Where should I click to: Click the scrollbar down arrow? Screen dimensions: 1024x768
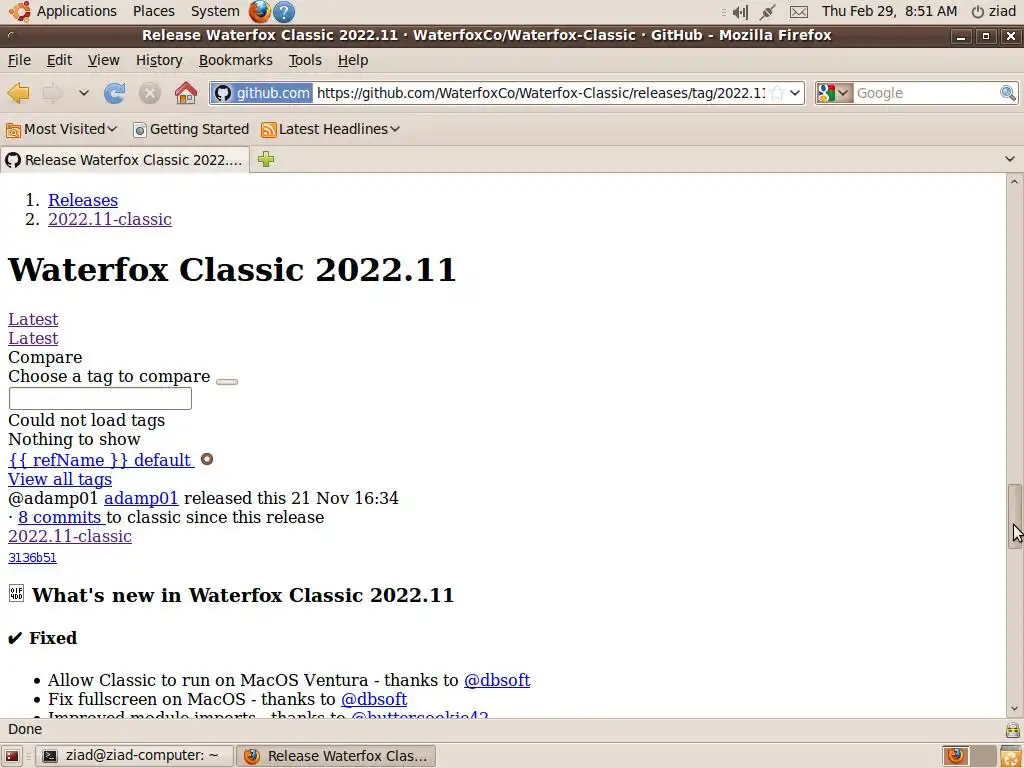(x=1014, y=709)
